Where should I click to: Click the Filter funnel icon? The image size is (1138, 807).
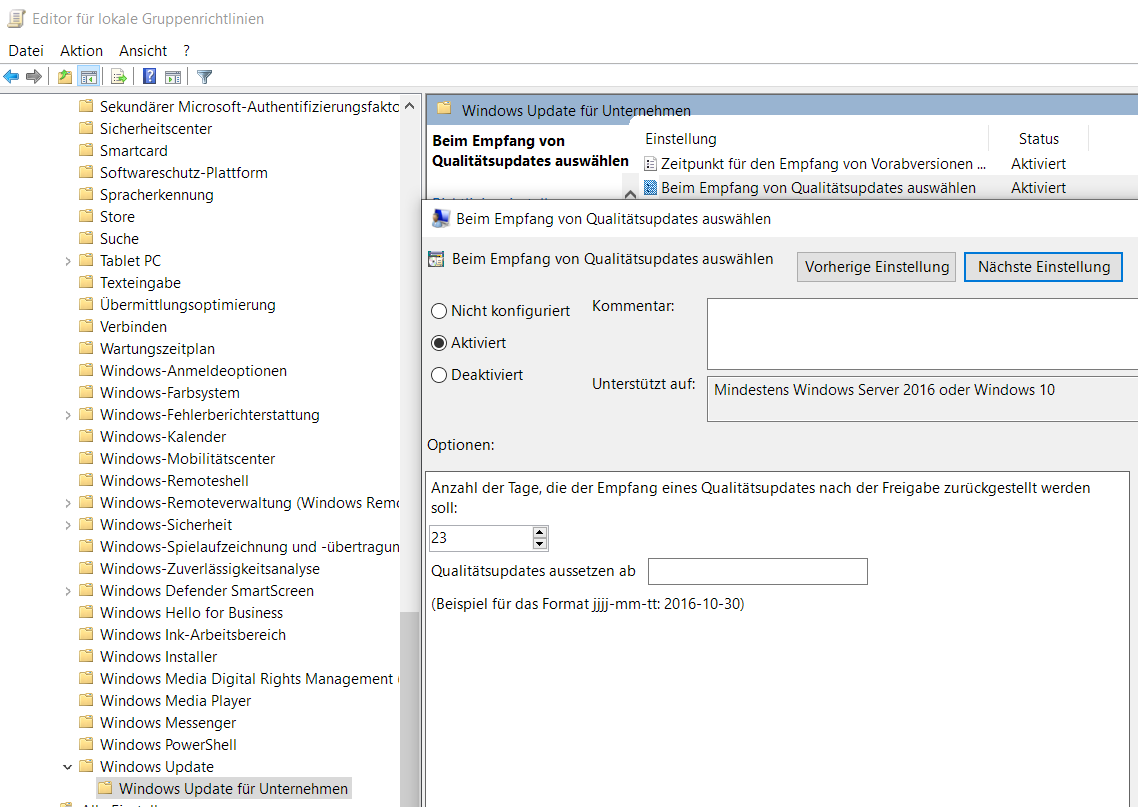[x=205, y=76]
